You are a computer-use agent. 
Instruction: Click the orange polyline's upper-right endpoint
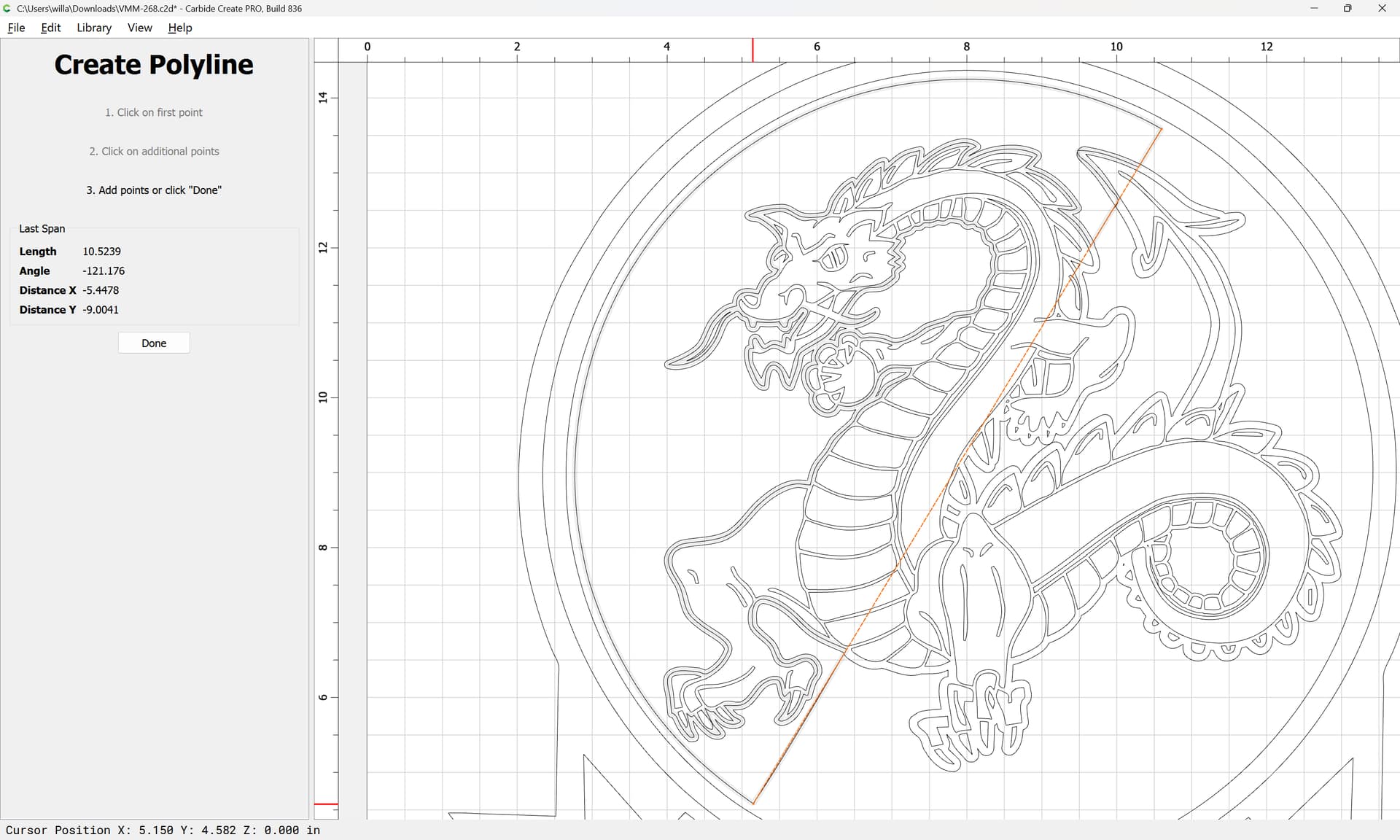[x=1162, y=129]
